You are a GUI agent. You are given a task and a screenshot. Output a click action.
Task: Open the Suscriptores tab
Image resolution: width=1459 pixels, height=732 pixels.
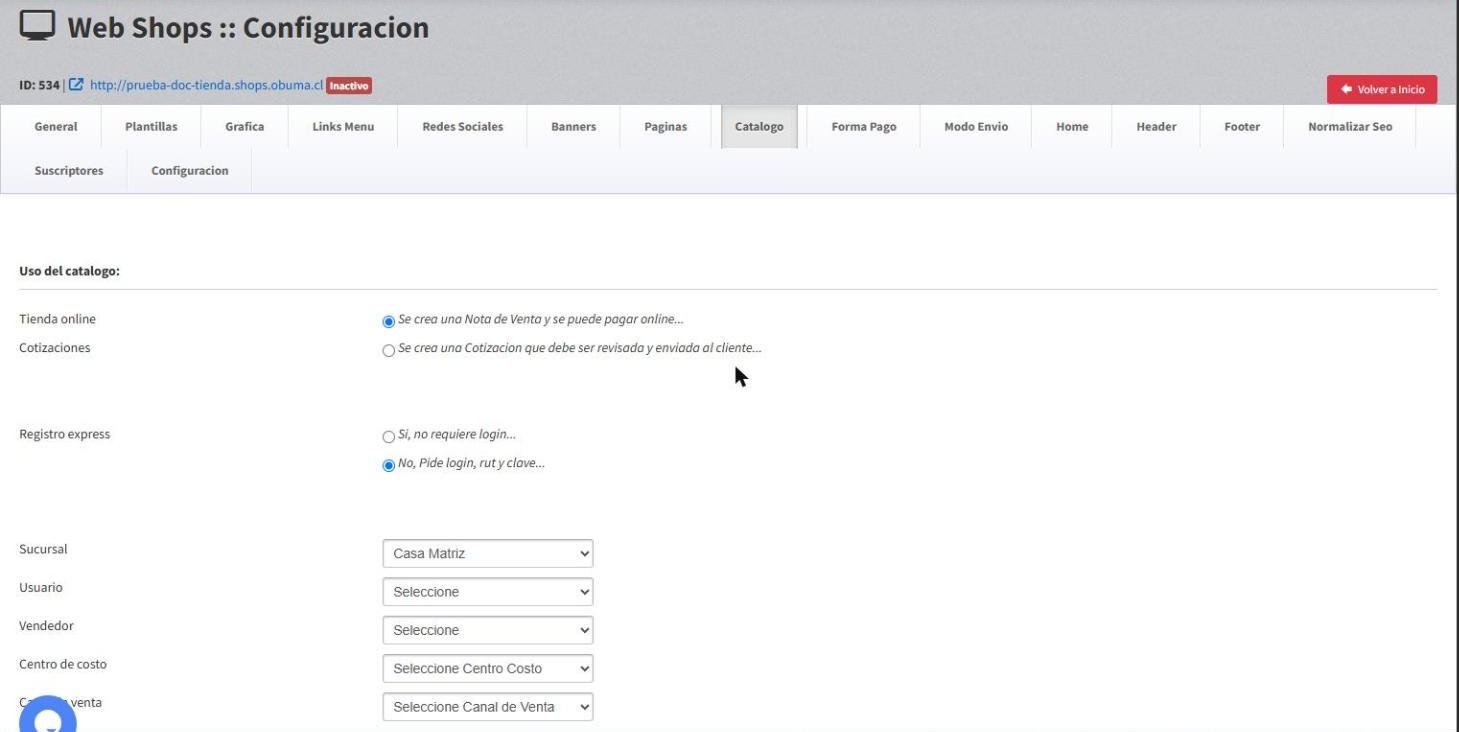69,171
